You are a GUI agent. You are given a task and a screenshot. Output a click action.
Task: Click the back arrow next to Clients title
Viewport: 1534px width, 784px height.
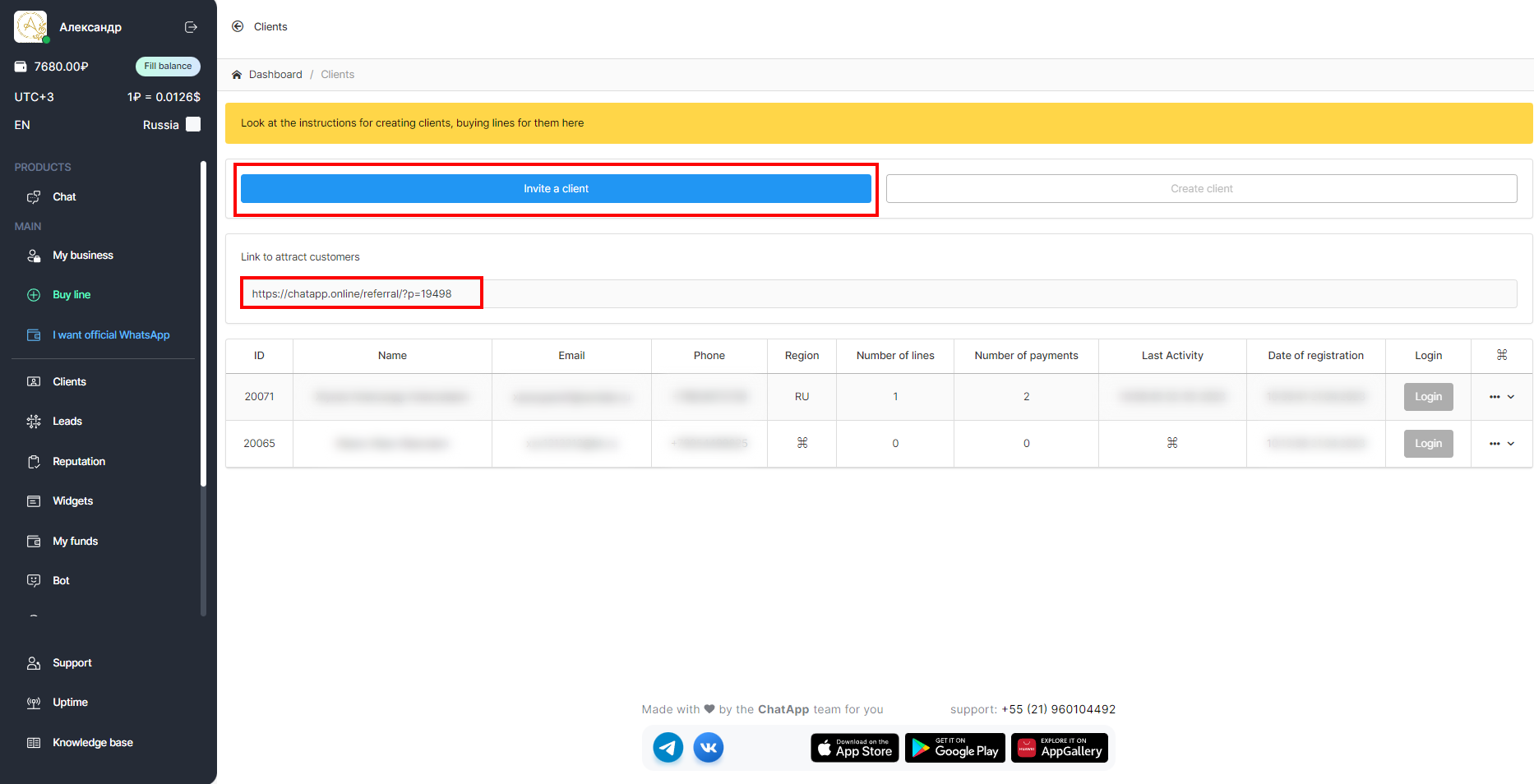[x=238, y=26]
